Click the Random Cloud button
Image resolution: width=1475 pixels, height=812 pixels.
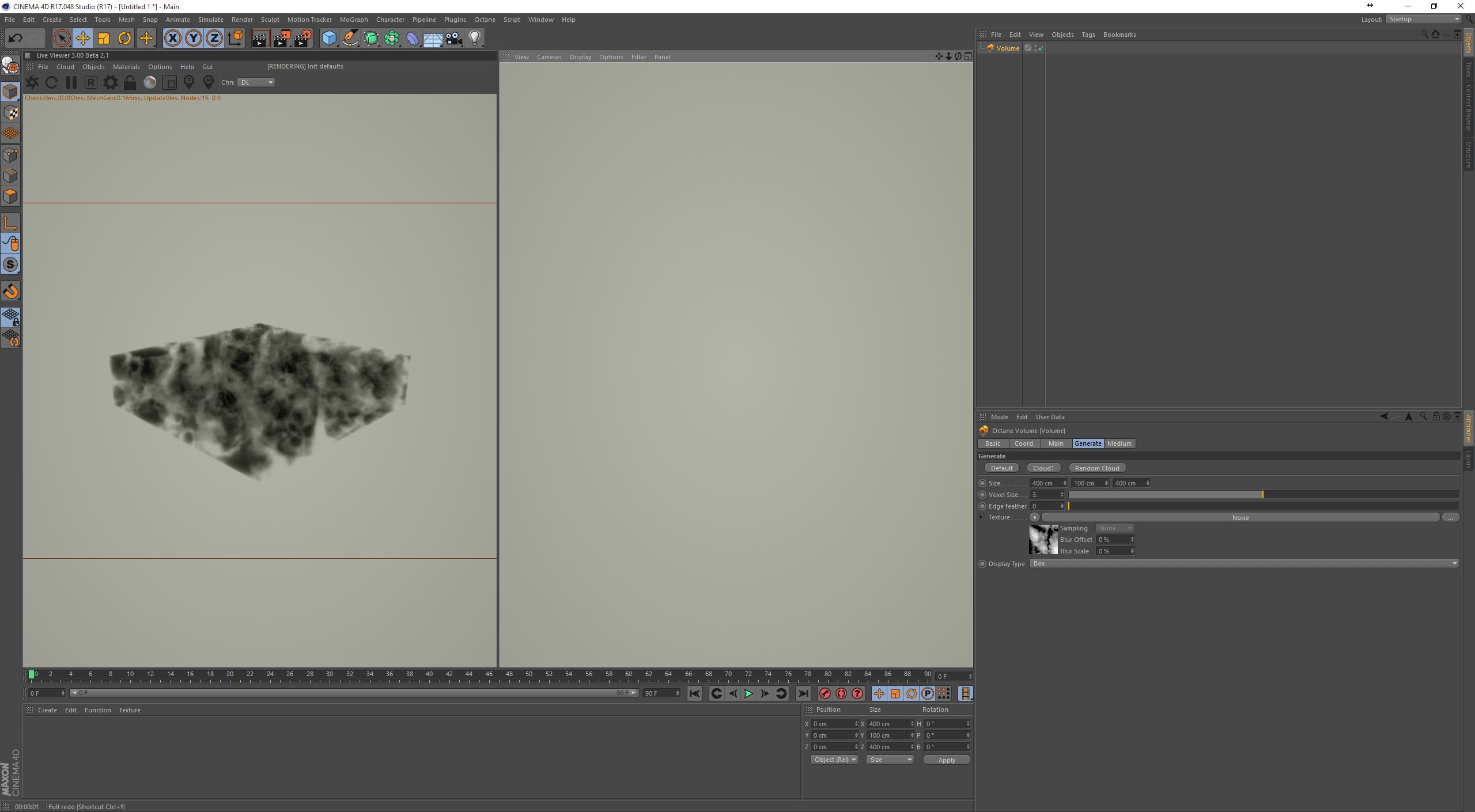[1096, 468]
